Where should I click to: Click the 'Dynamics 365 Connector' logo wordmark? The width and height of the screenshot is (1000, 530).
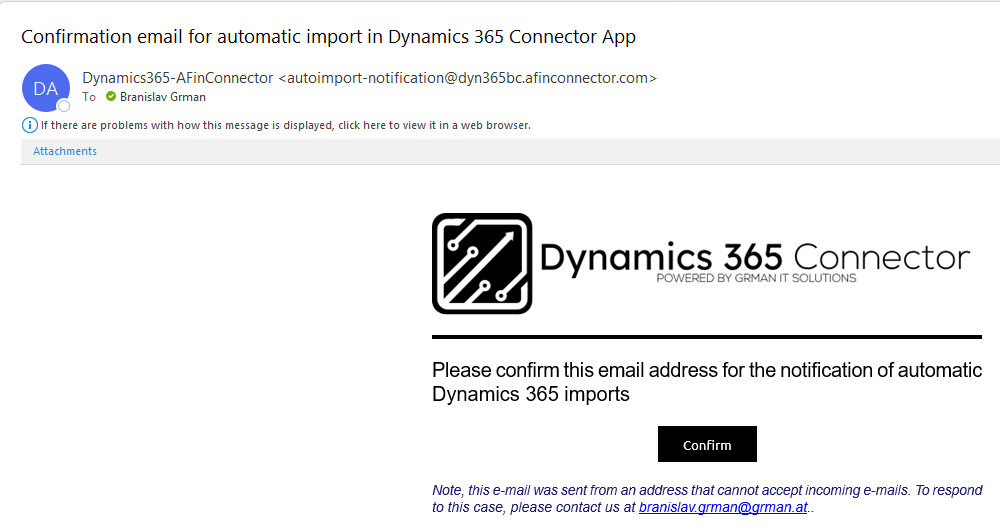click(x=754, y=258)
